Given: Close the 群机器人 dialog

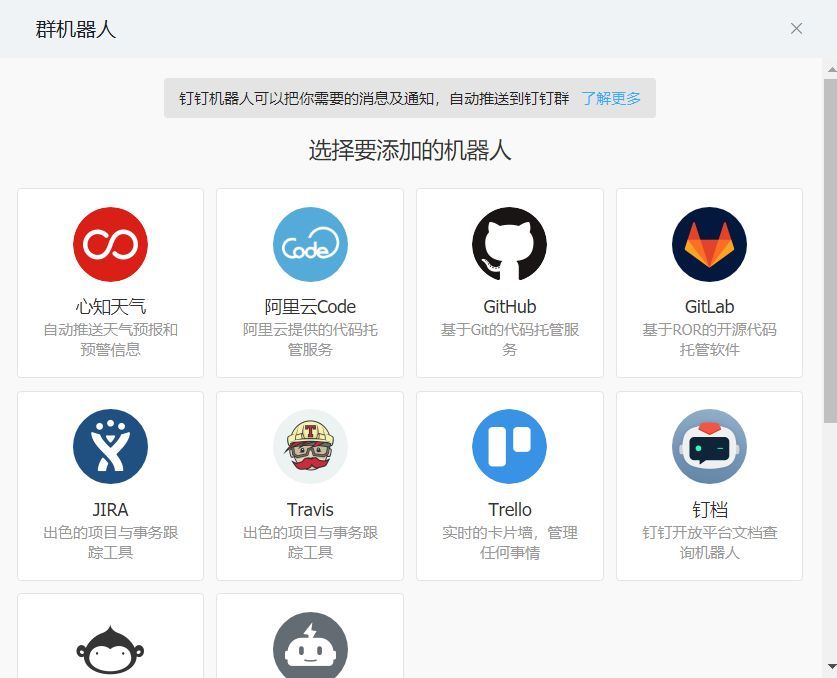Looking at the screenshot, I should click(x=796, y=28).
